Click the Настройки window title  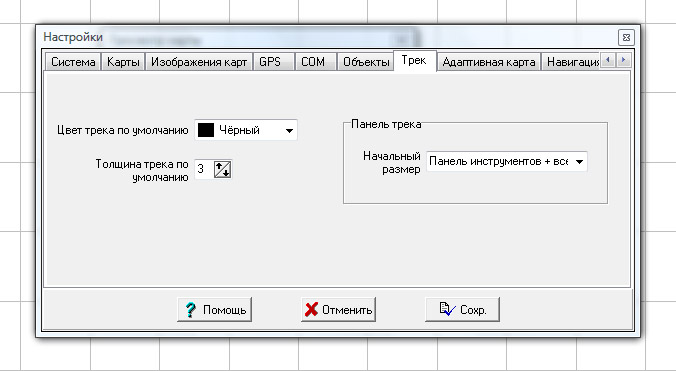(73, 37)
